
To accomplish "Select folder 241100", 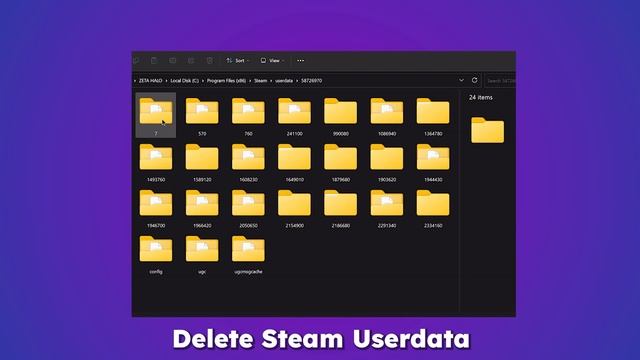I will pyautogui.click(x=294, y=116).
